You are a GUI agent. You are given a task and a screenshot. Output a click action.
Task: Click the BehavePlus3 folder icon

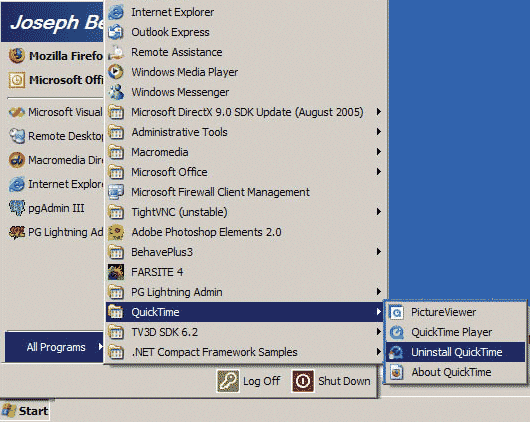116,252
